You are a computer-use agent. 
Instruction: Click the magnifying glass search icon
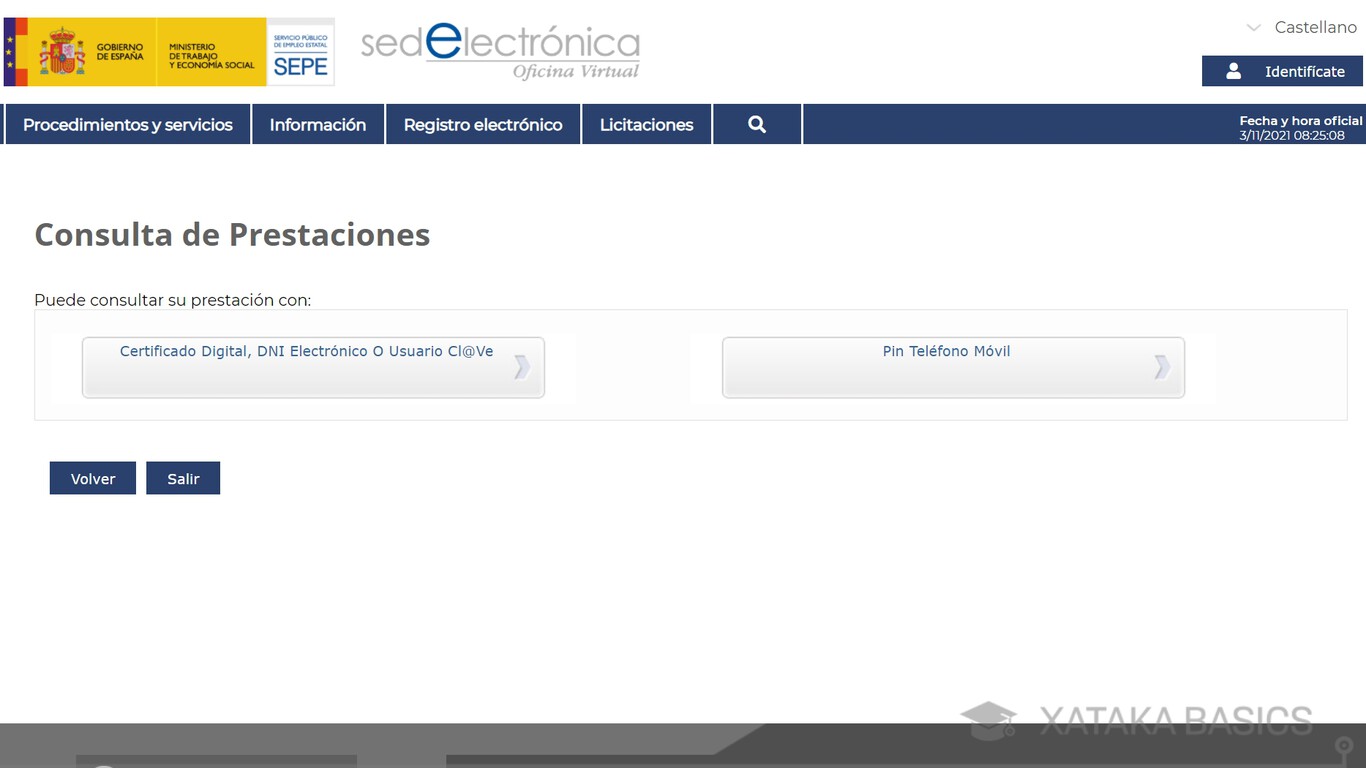(x=757, y=125)
